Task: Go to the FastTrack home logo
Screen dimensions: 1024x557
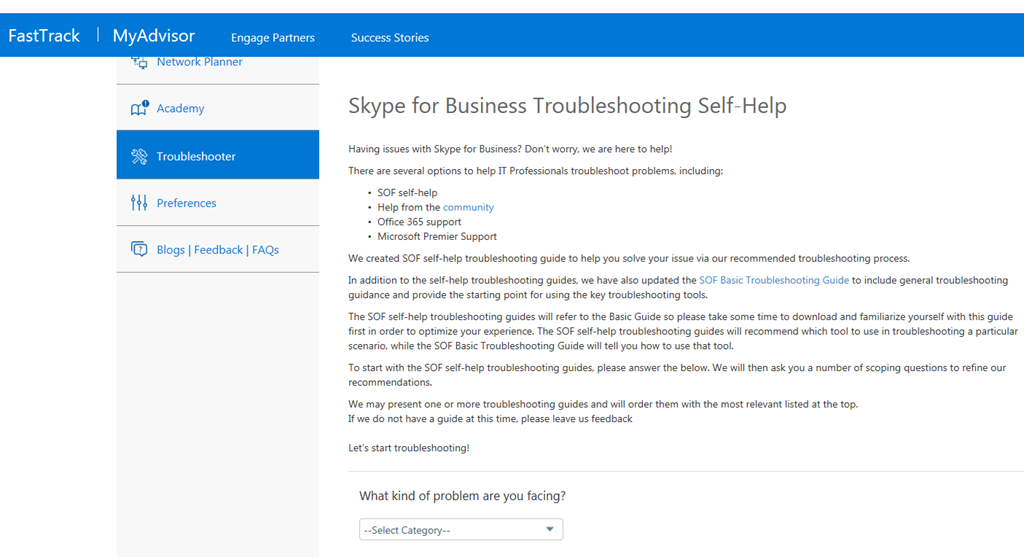Action: 44,36
